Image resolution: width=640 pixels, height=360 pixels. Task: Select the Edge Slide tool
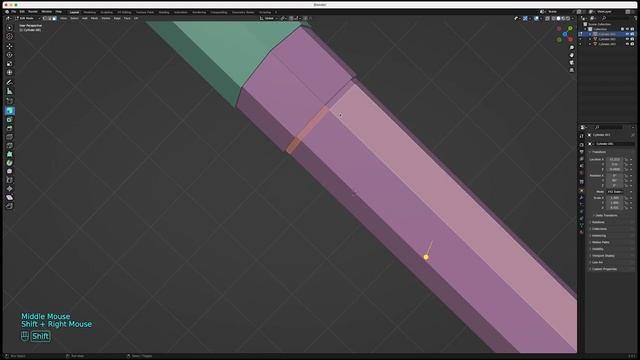pyautogui.click(x=9, y=180)
